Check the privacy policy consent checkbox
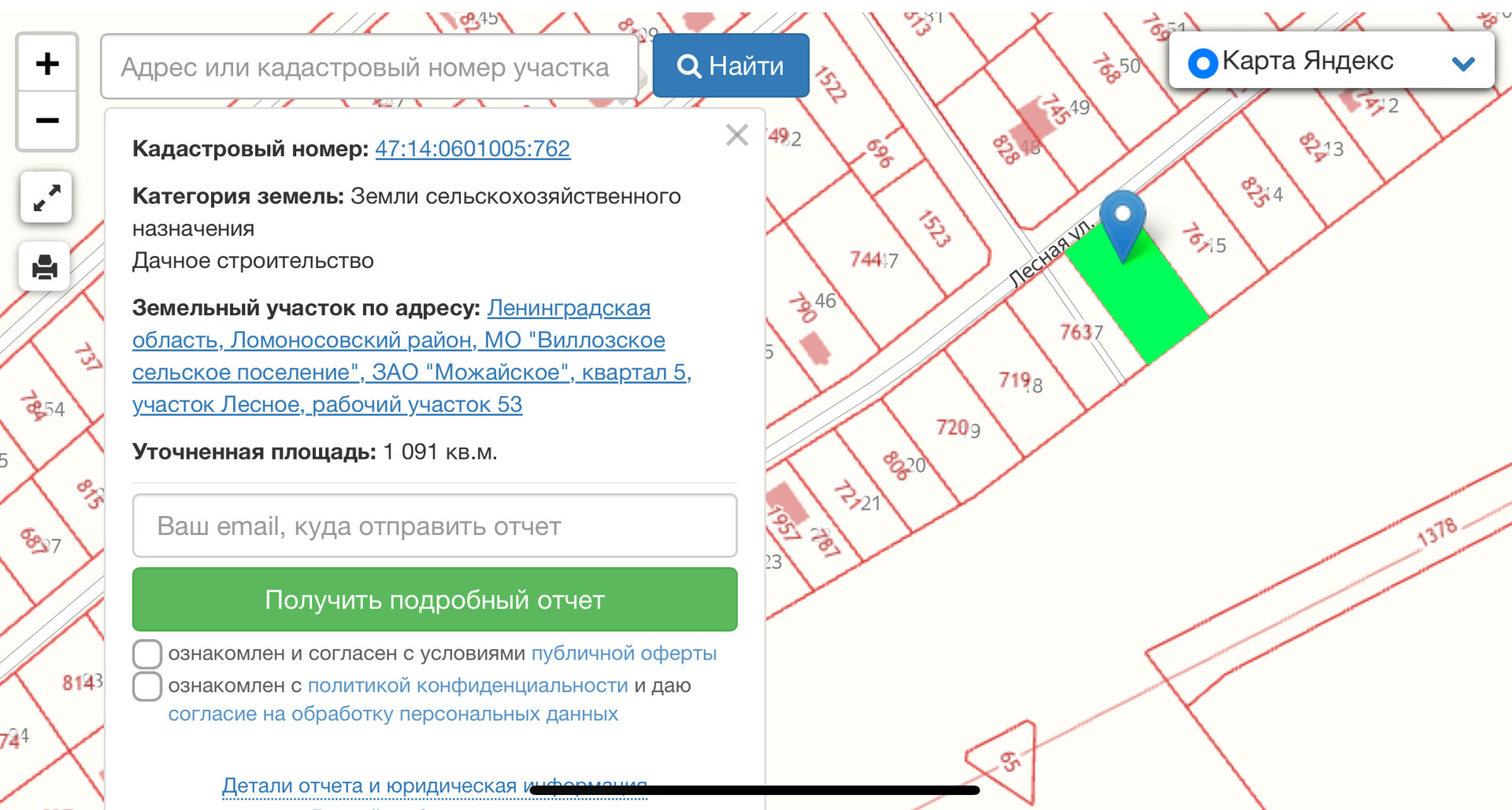This screenshot has height=810, width=1512. pyautogui.click(x=147, y=686)
